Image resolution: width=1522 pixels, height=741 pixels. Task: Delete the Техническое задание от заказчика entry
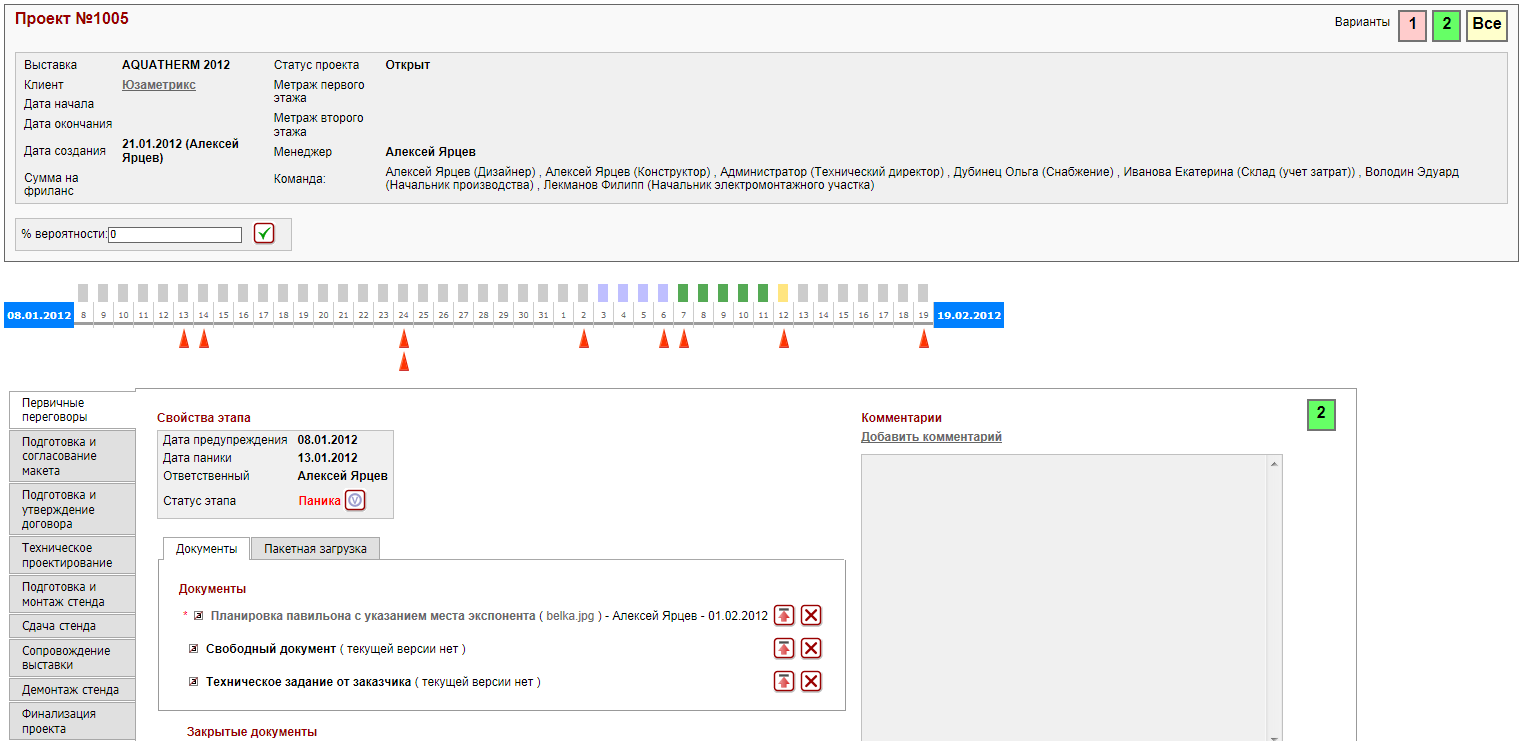tap(811, 682)
